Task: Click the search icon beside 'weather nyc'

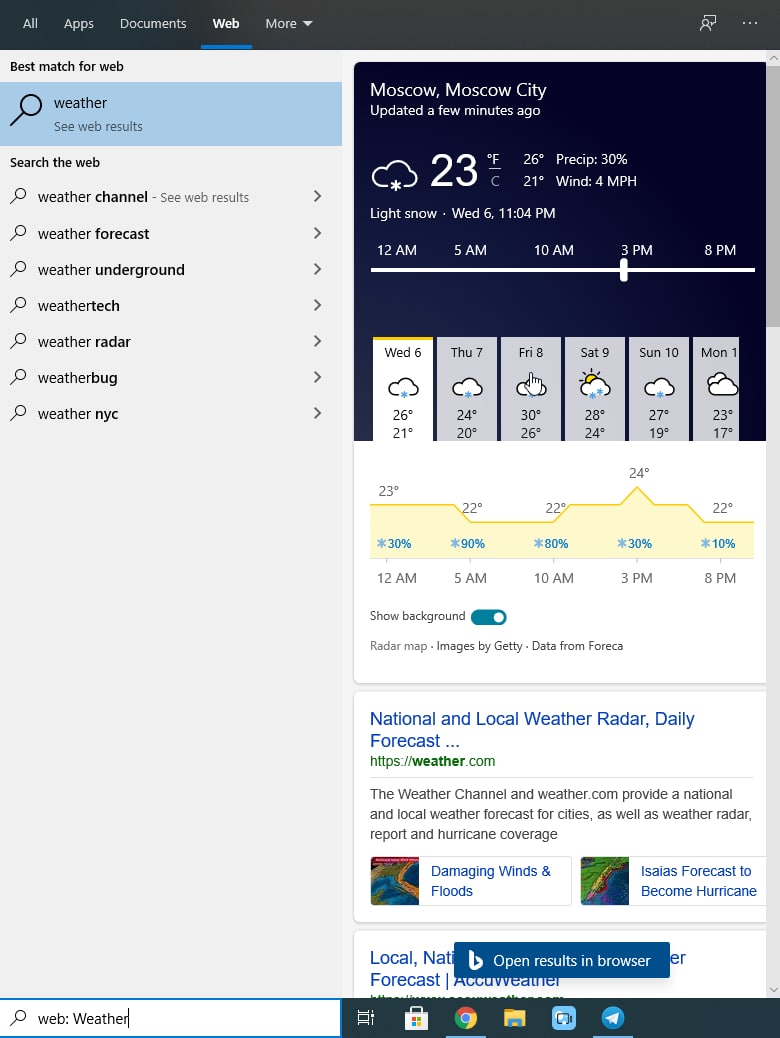Action: (x=19, y=413)
